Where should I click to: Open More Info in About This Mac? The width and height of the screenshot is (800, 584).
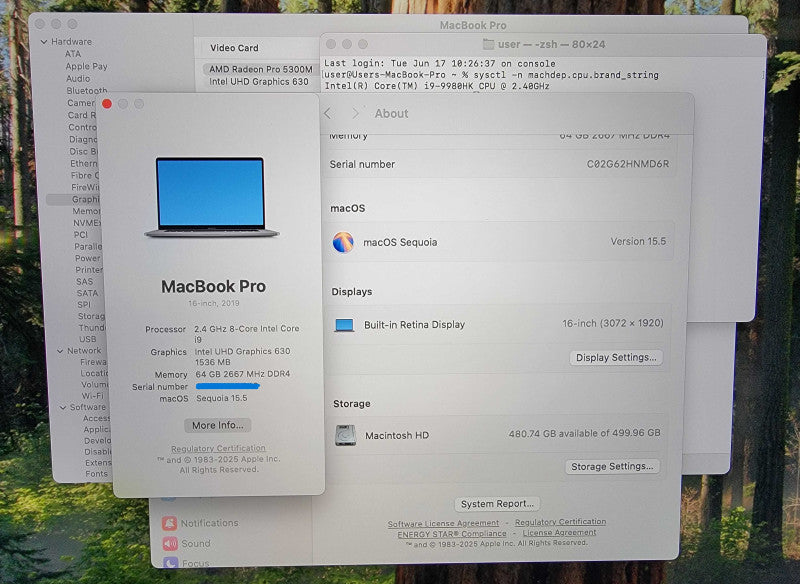coord(217,425)
